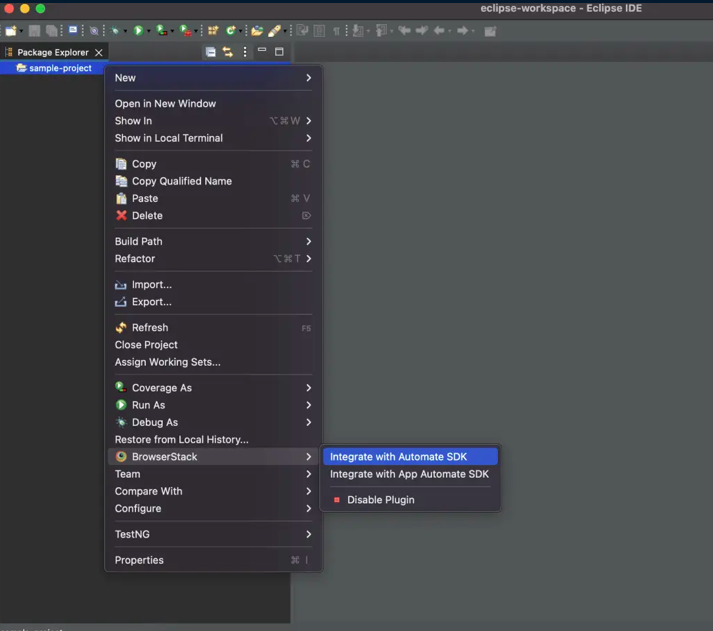Click the Debug bug icon in toolbar
713x631 pixels.
tap(115, 31)
